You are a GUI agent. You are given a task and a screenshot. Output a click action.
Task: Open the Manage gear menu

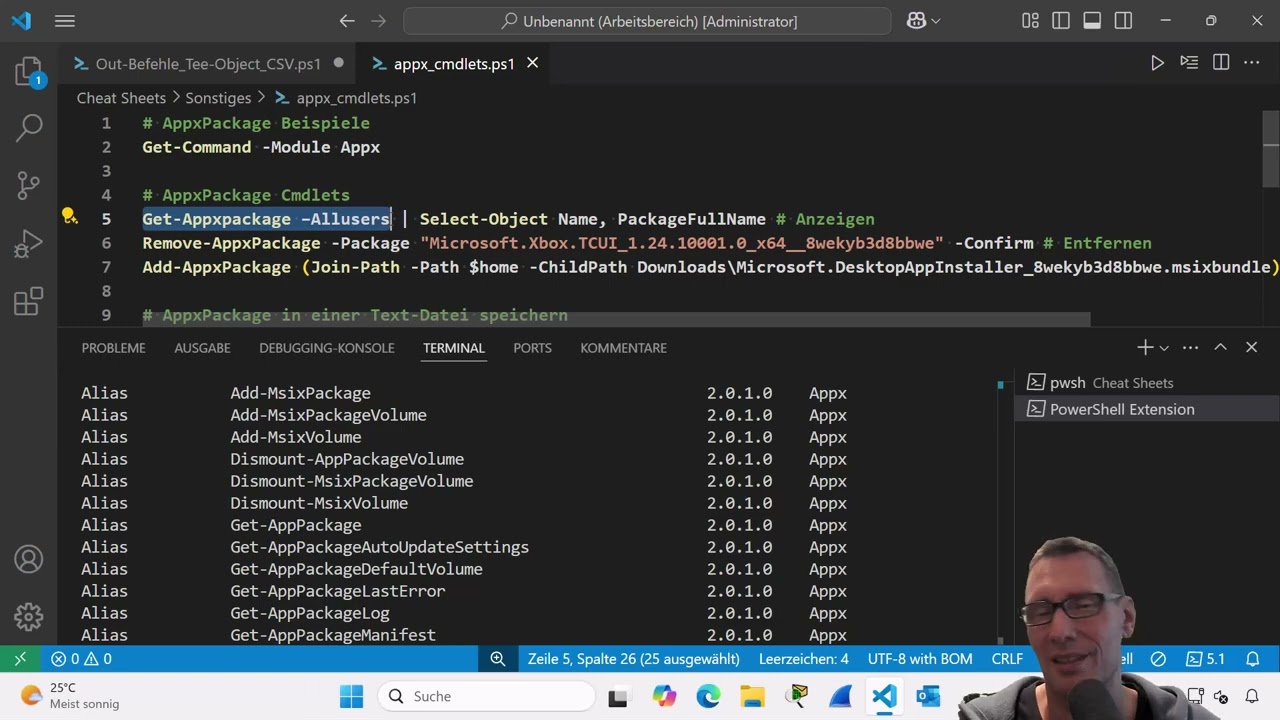(x=29, y=616)
